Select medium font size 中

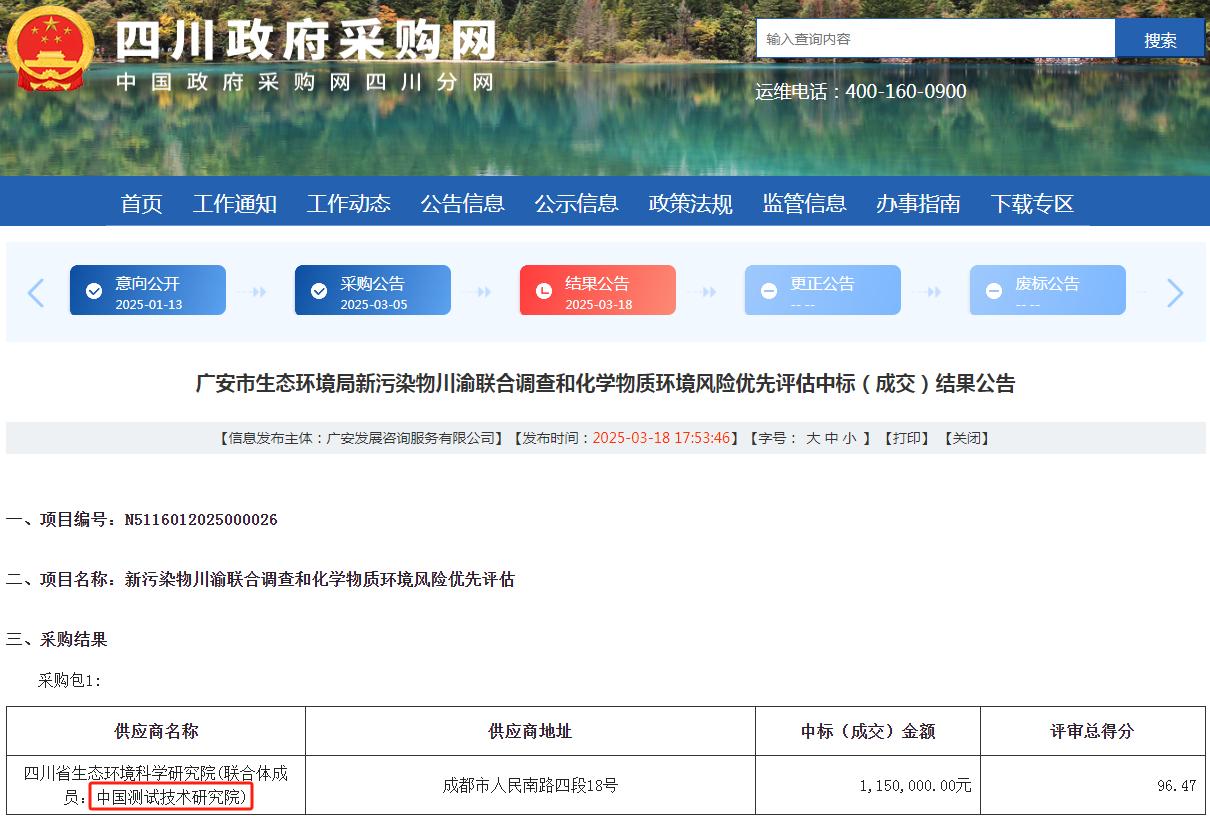(831, 438)
